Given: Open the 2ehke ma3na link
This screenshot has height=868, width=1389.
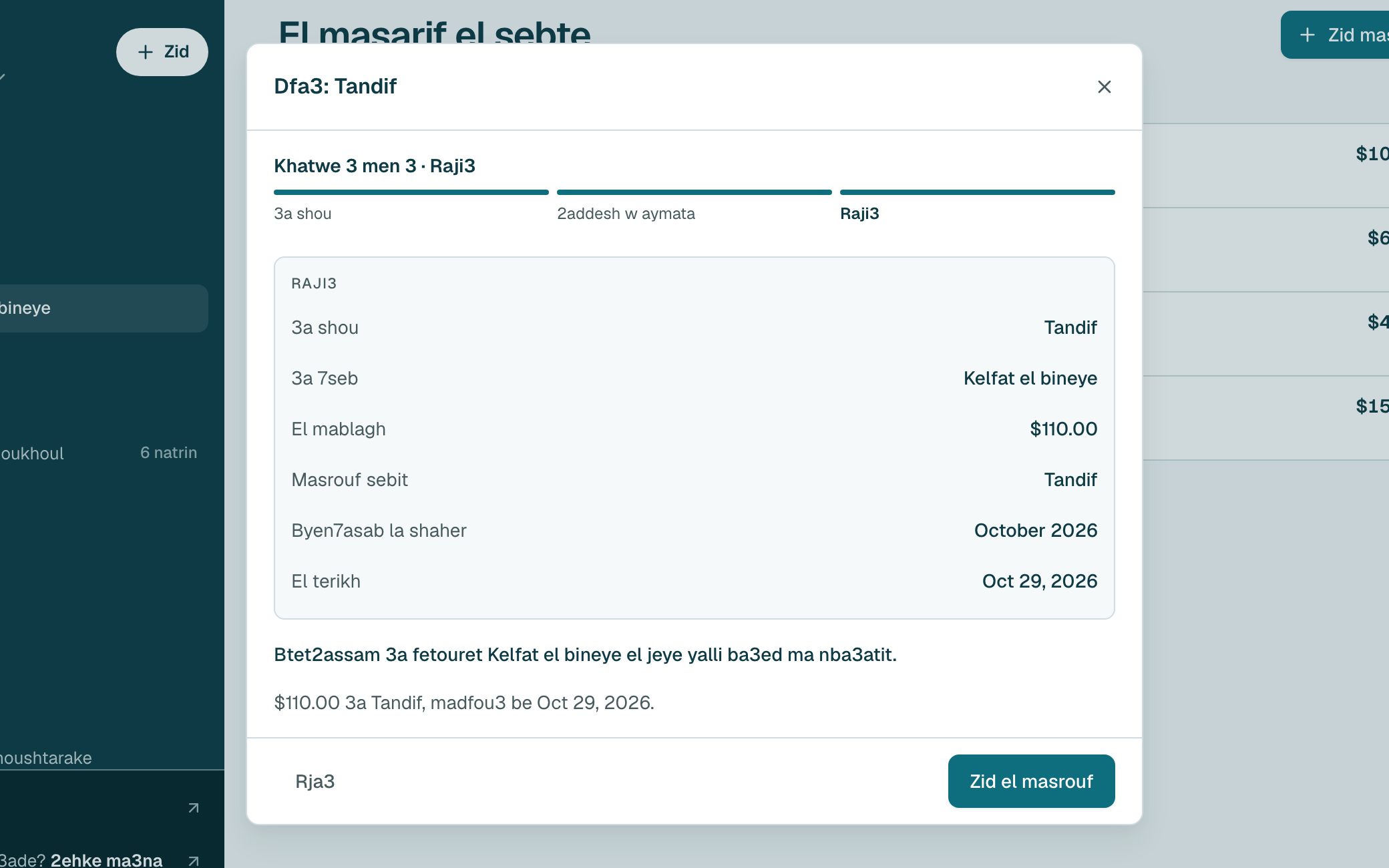Looking at the screenshot, I should pos(106,860).
